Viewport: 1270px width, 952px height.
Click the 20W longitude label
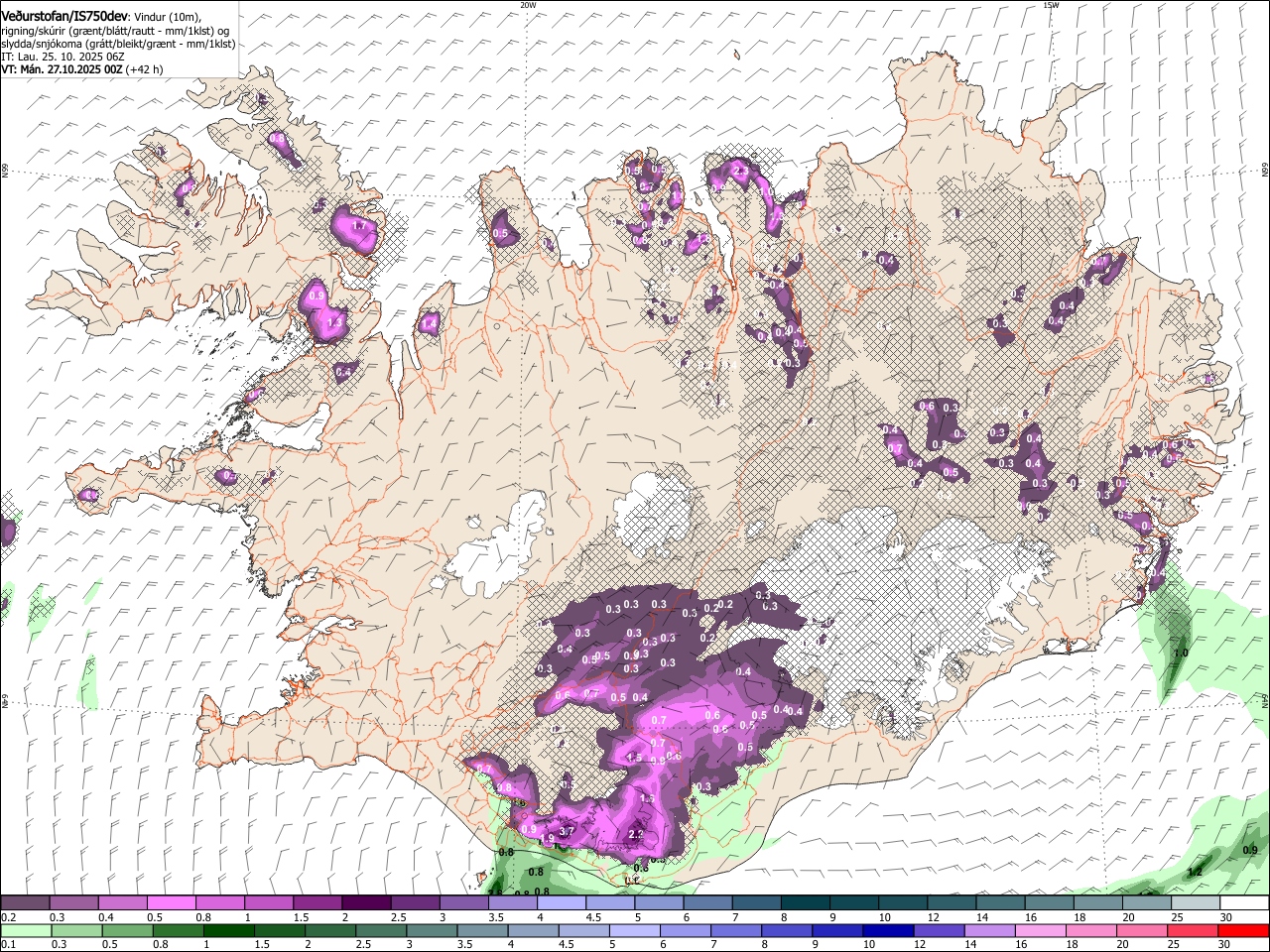pyautogui.click(x=528, y=5)
